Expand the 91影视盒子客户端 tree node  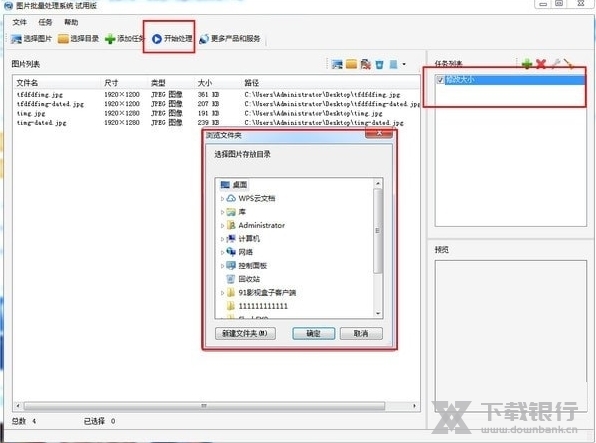[x=222, y=293]
